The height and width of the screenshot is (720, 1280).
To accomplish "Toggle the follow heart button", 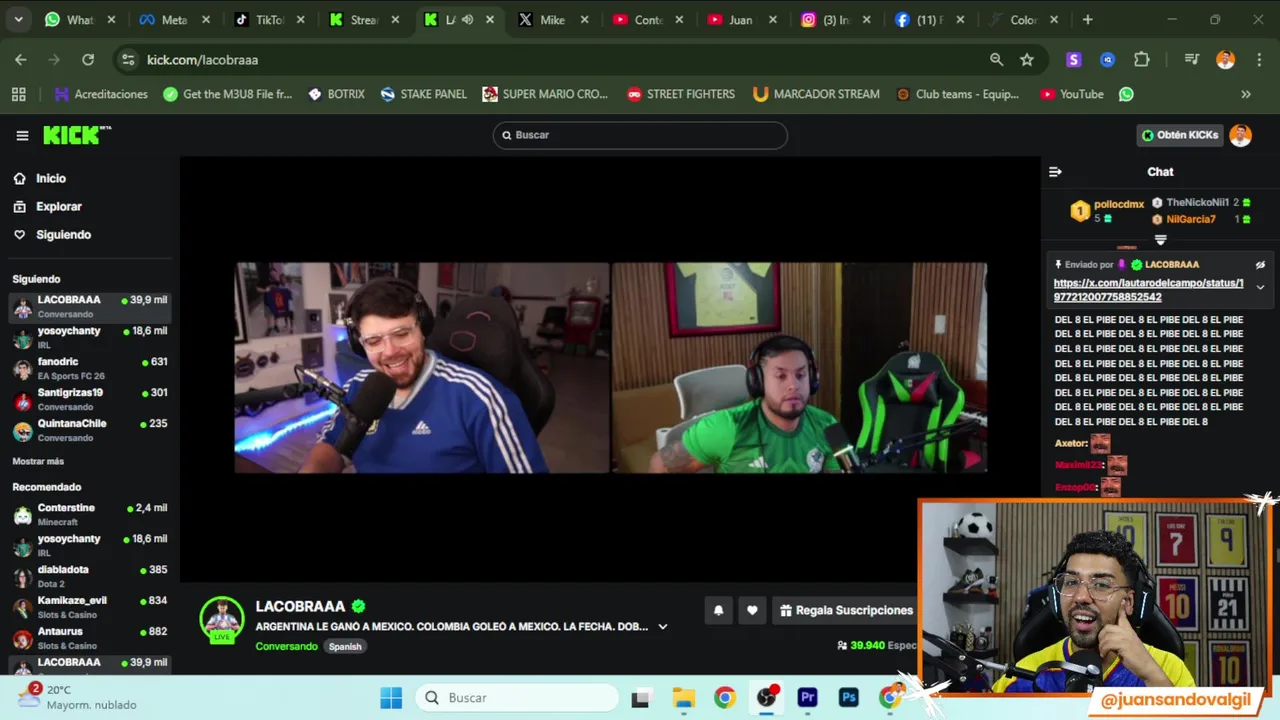I will pos(752,610).
